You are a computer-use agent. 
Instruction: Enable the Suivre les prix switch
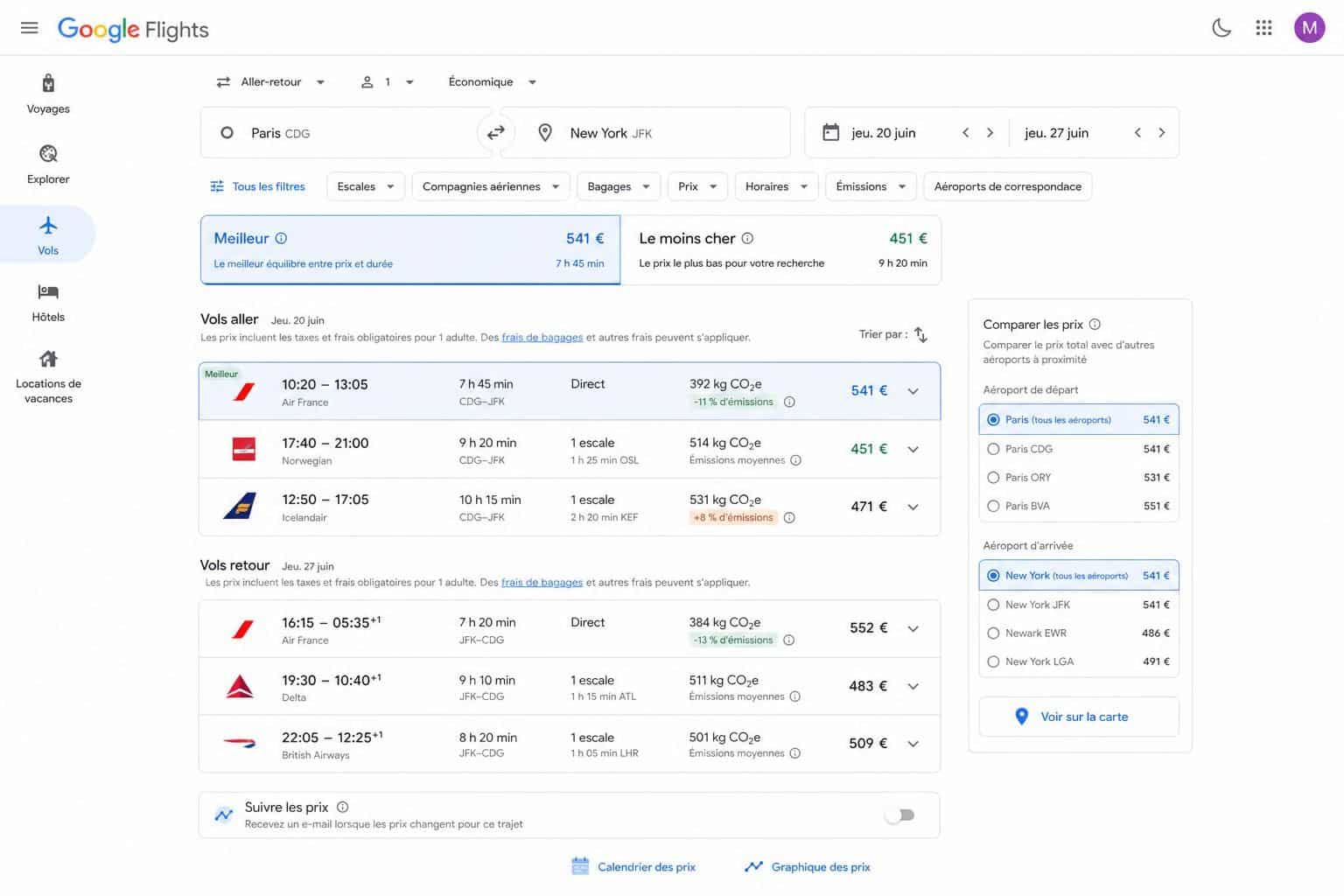[899, 815]
